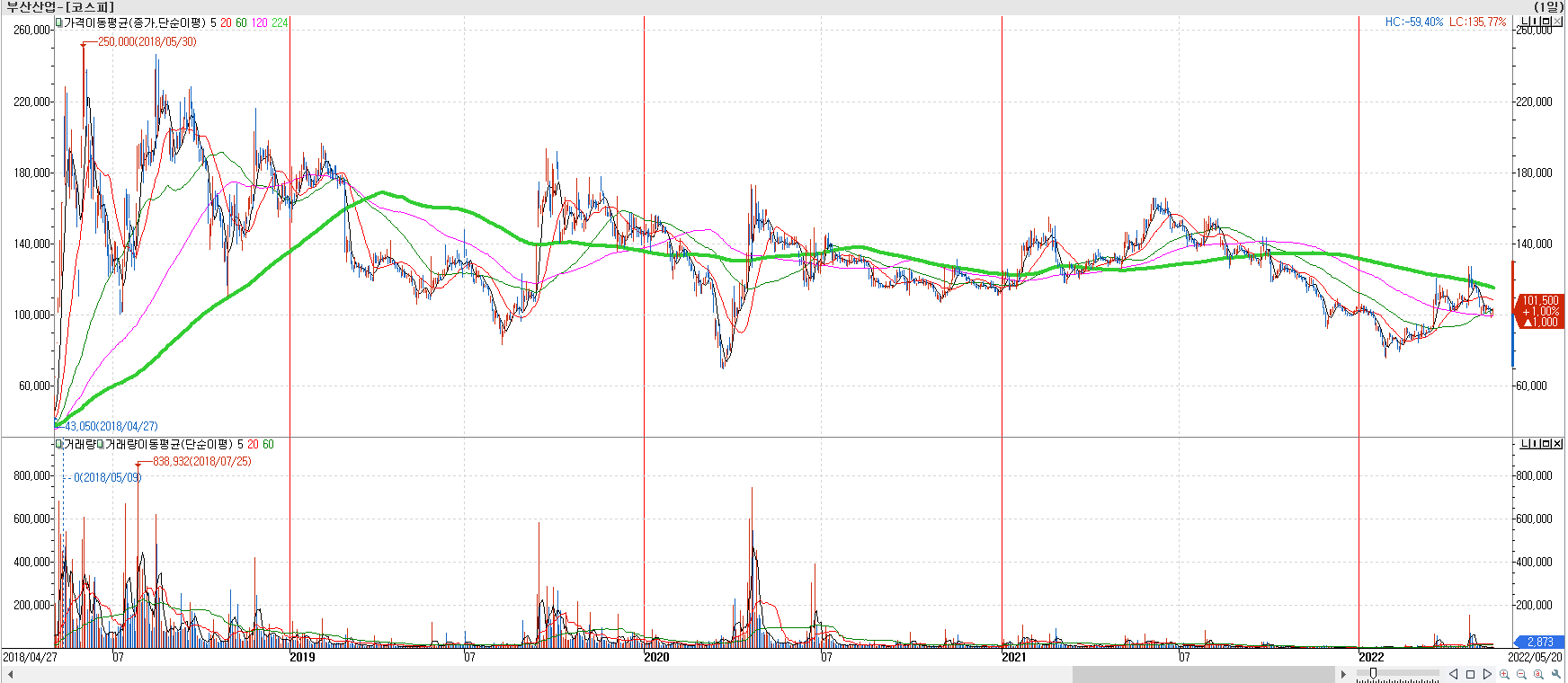The image size is (1568, 683).
Task: Toggle the 가격이동평균 indicator marker
Action: 58,22
